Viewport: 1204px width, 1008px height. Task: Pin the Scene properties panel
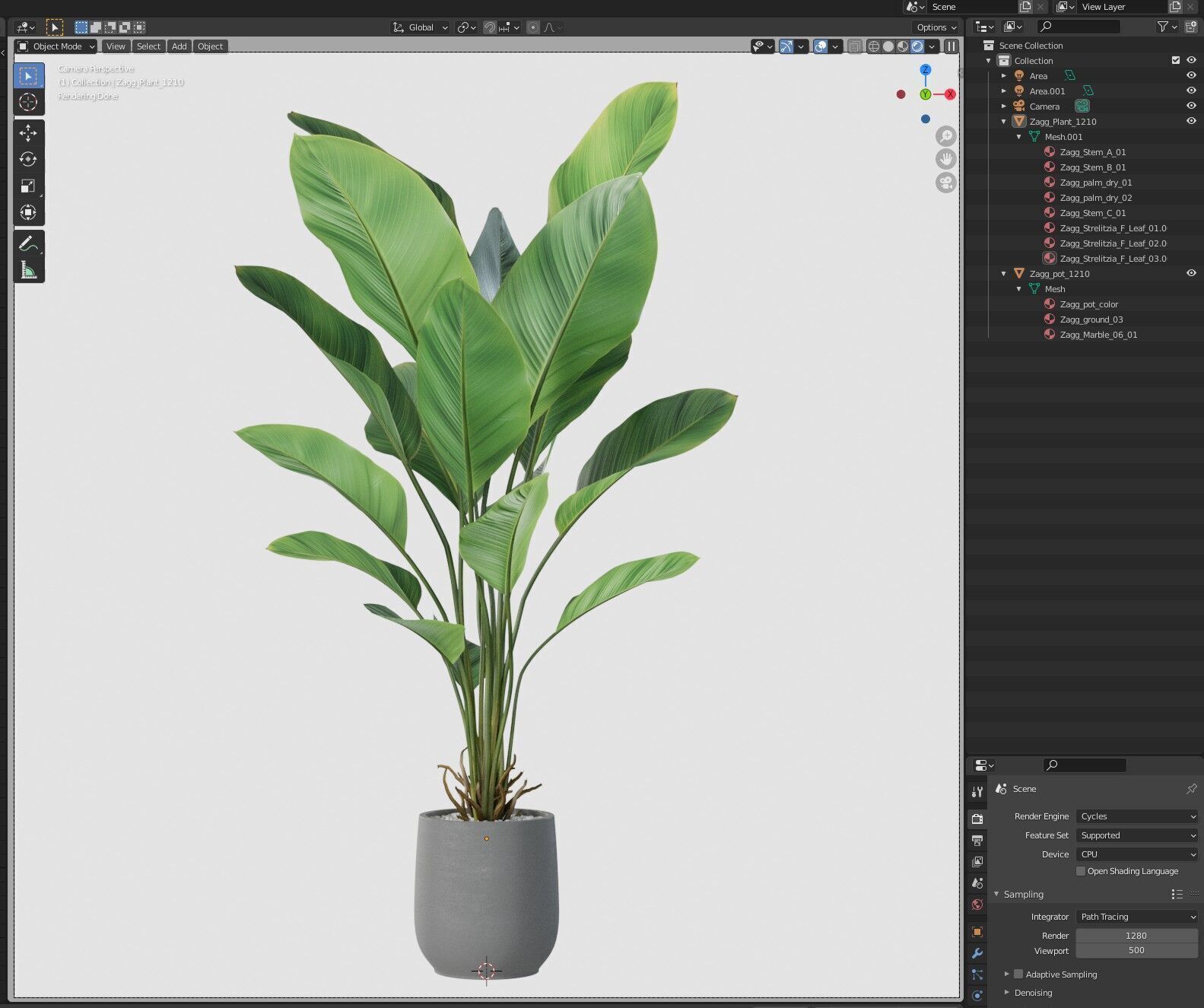[x=1191, y=789]
